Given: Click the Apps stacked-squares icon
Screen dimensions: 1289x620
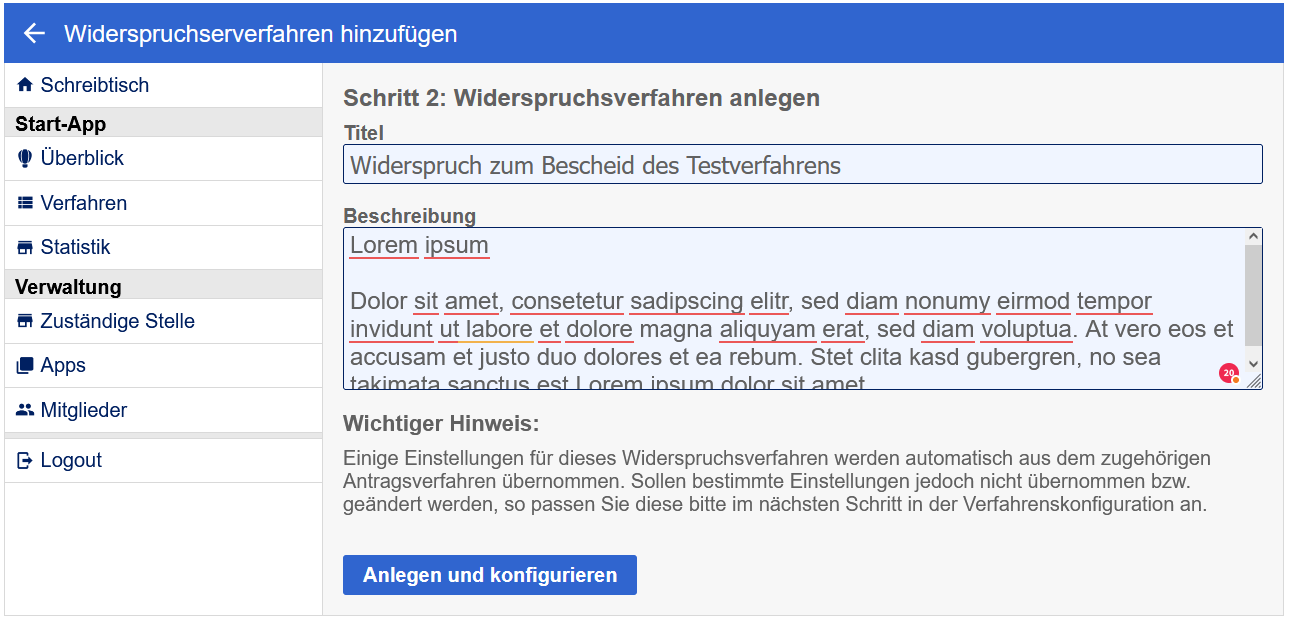Looking at the screenshot, I should tap(25, 366).
